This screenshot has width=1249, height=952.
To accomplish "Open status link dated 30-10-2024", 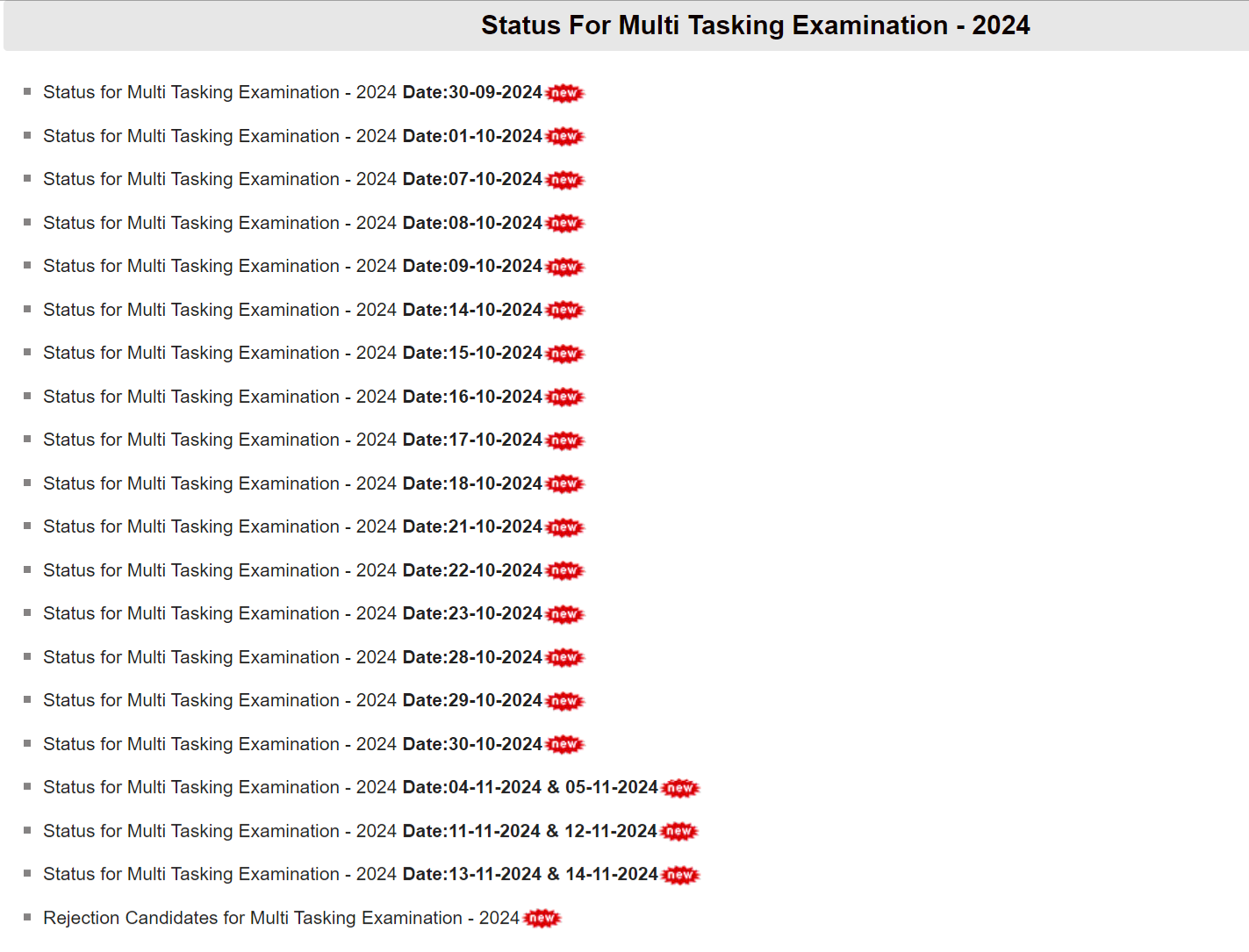I will coord(292,744).
